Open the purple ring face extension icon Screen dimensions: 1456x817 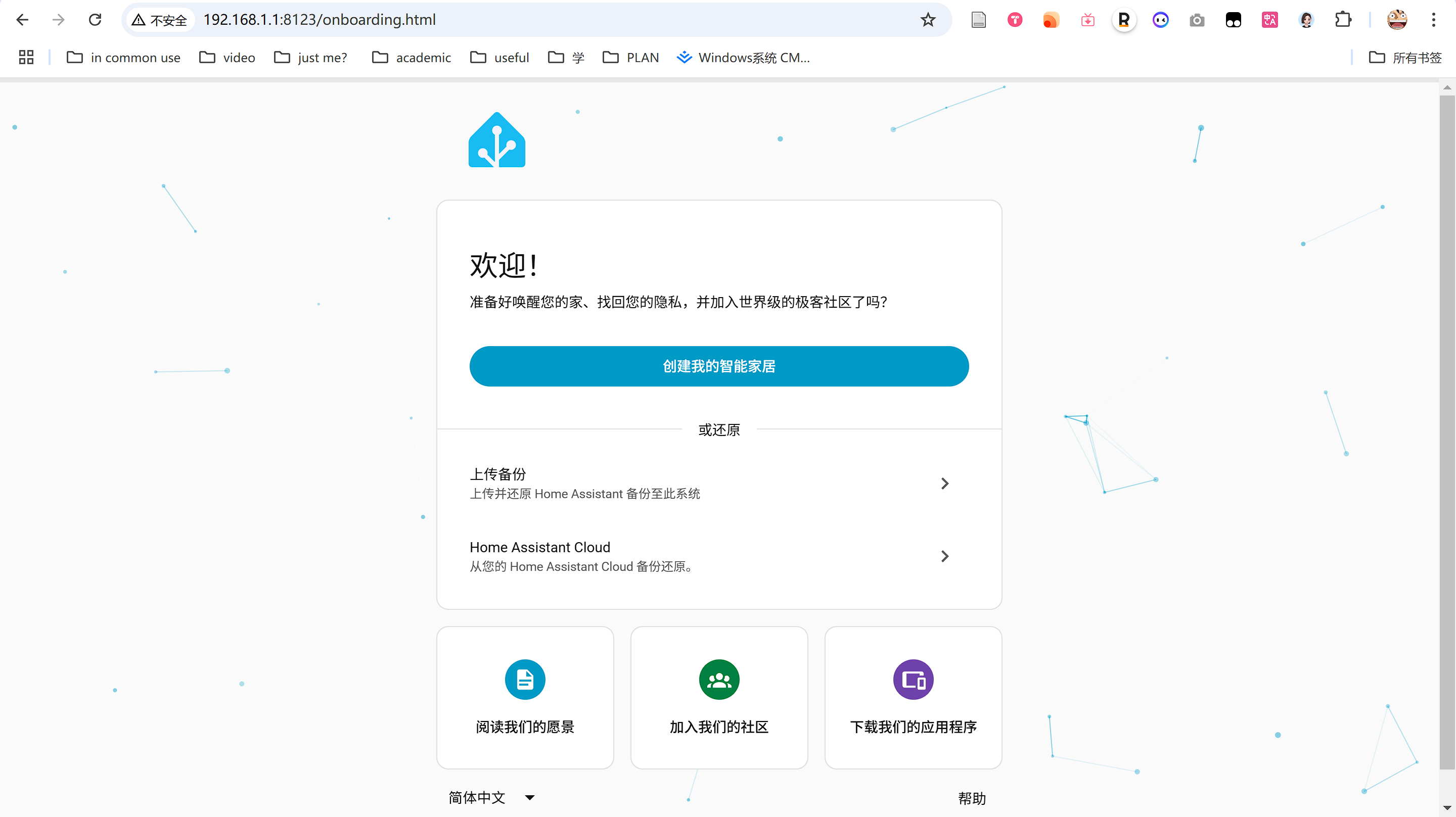(1160, 20)
